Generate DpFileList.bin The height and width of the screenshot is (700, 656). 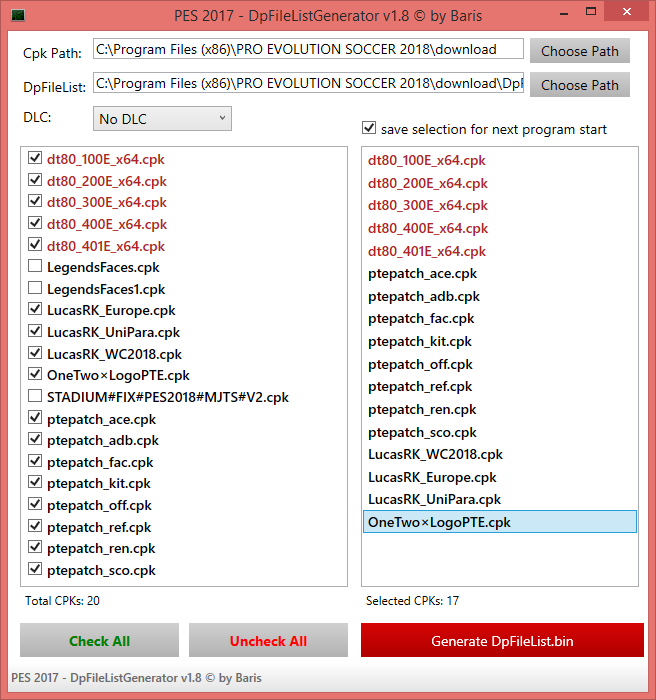(x=502, y=640)
